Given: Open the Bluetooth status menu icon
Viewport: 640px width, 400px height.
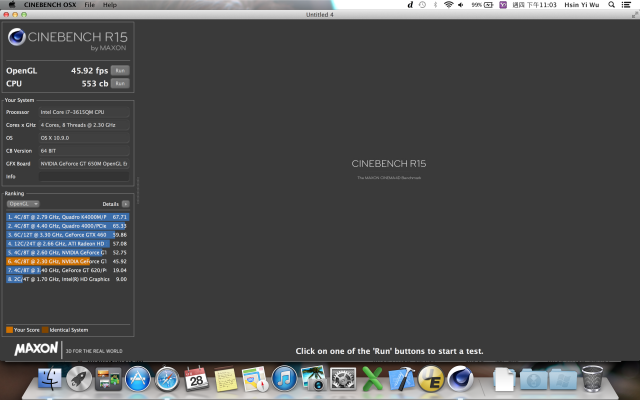Looking at the screenshot, I should pyautogui.click(x=435, y=4).
